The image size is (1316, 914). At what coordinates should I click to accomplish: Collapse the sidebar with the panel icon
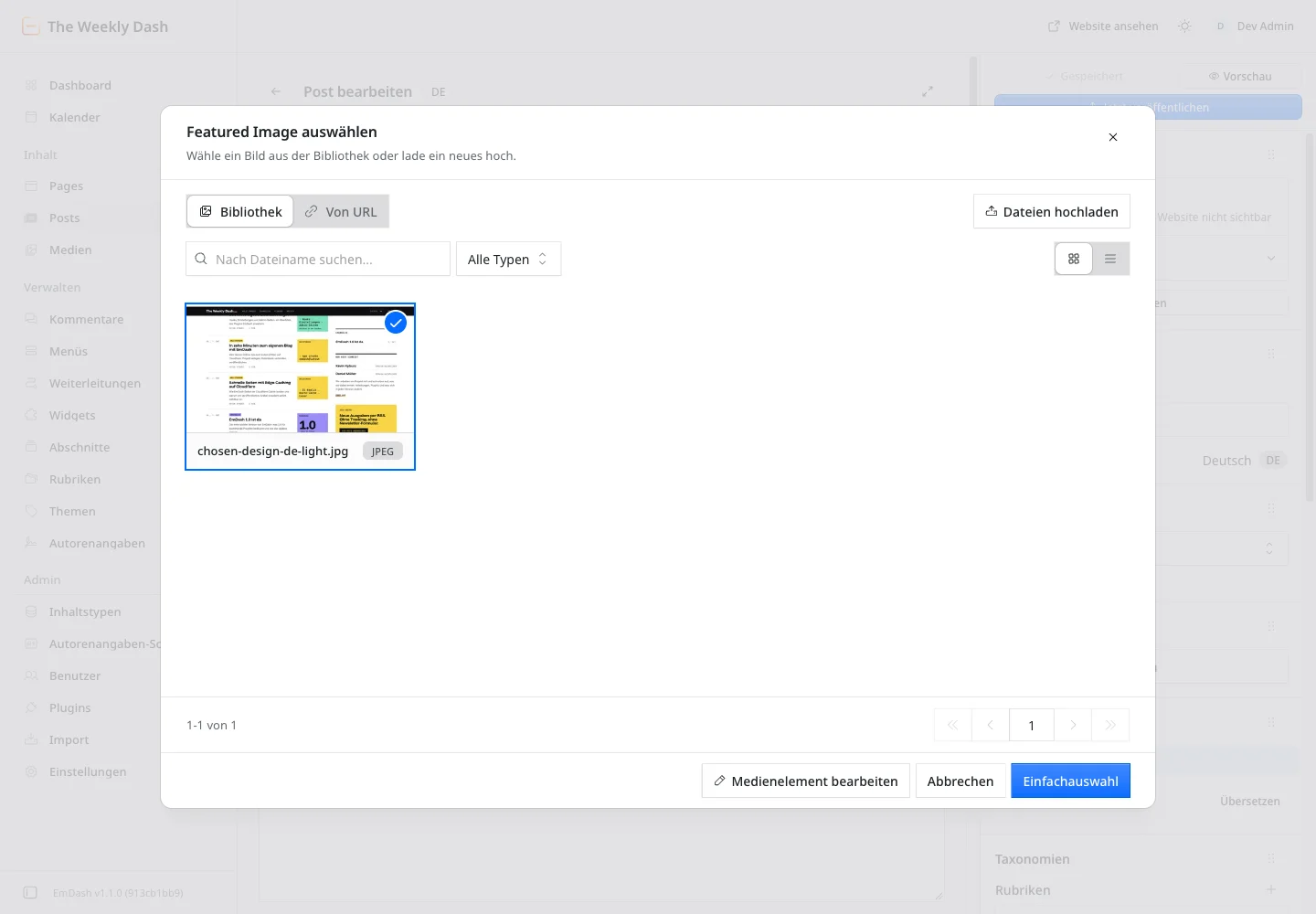[30, 892]
